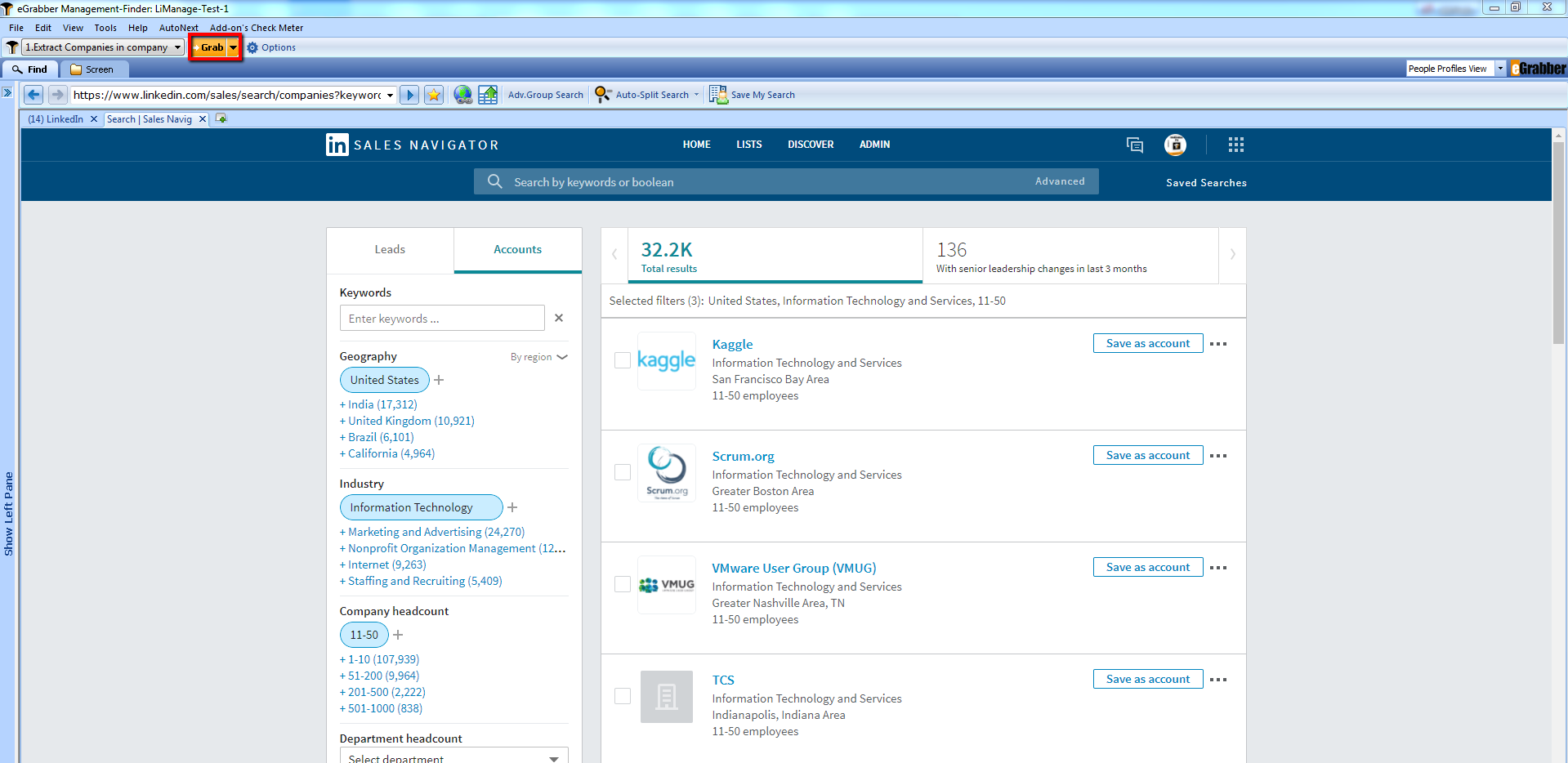
Task: Open DISCOVER in Sales Navigator
Action: point(811,145)
